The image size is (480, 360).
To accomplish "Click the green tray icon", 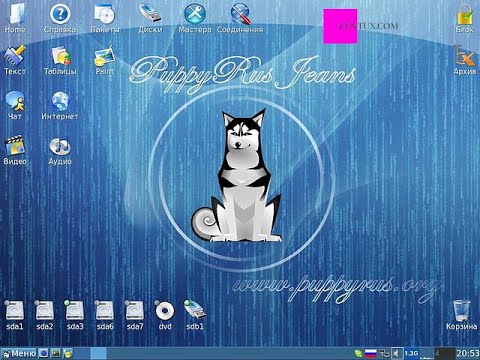I will point(359,353).
